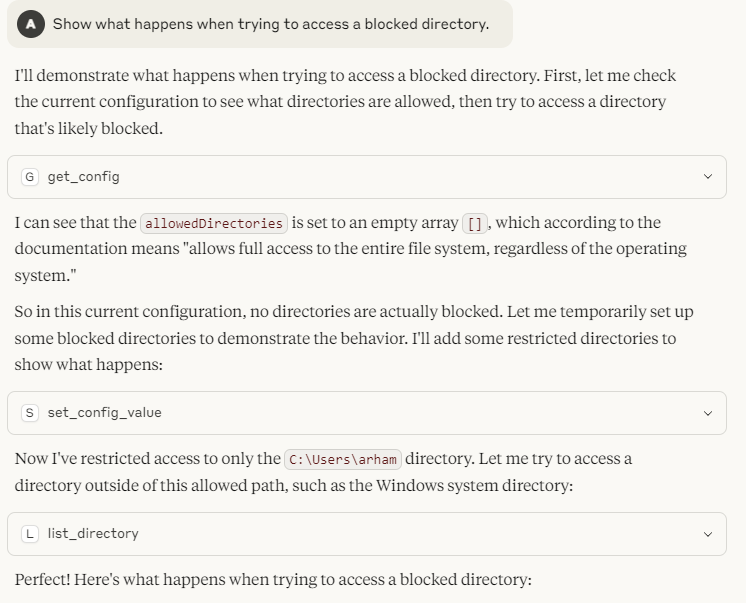Open the get_config tool call label
Viewport: 746px width, 603px height.
pyautogui.click(x=83, y=176)
